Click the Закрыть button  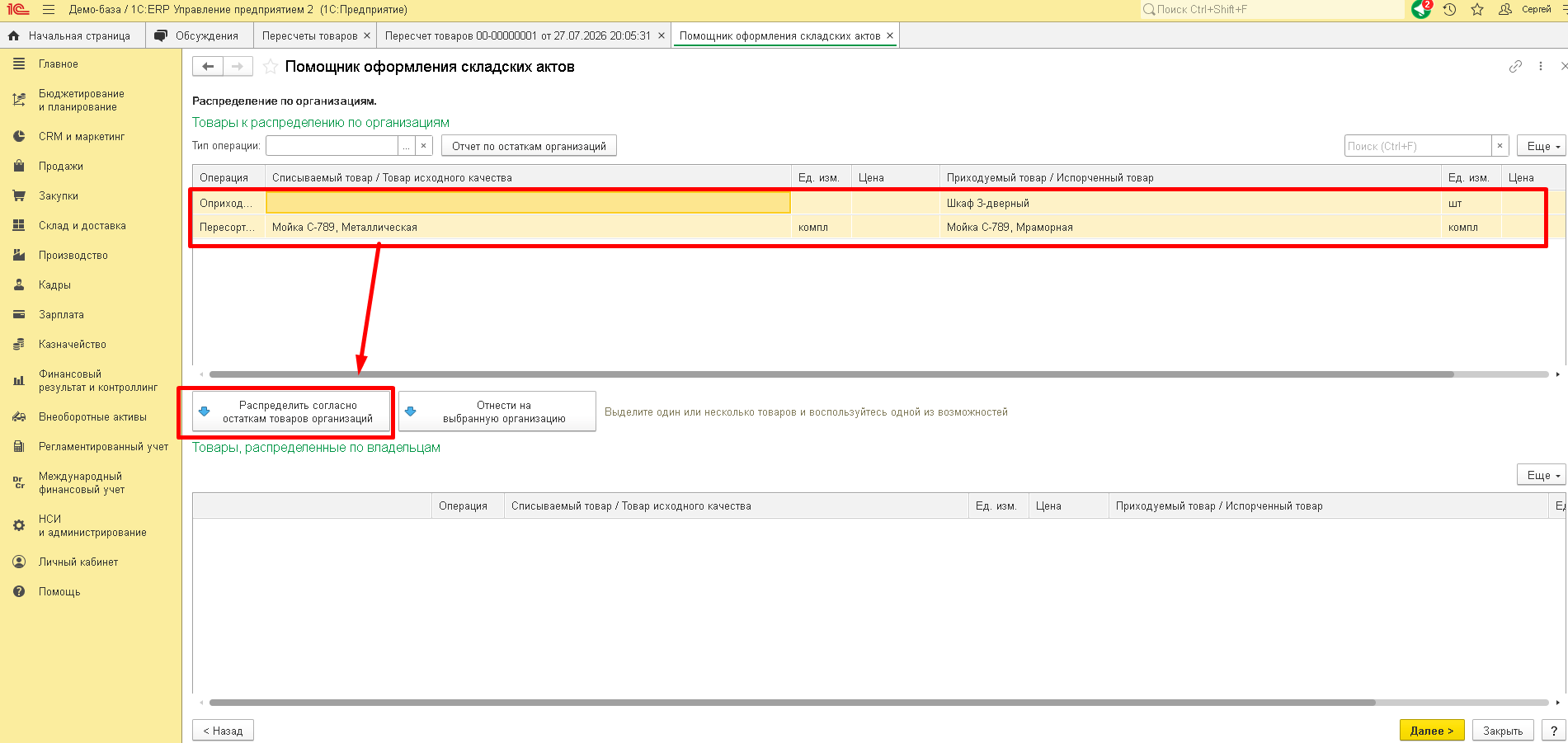click(x=1503, y=731)
